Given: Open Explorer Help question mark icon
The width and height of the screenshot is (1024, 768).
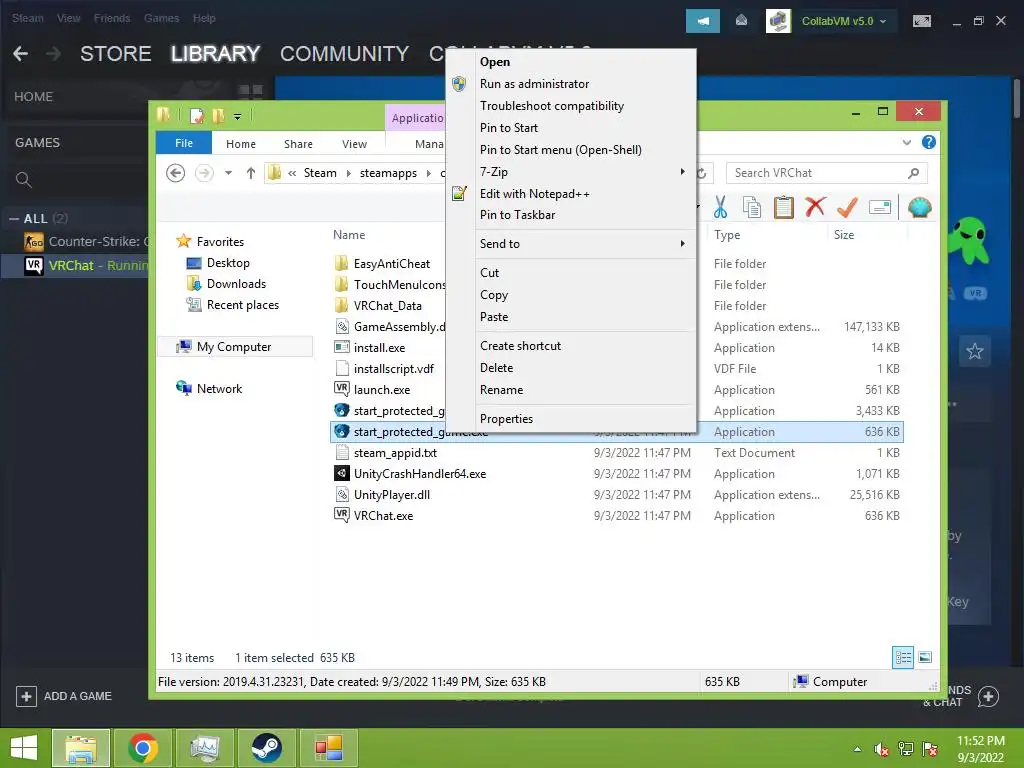Looking at the screenshot, I should pyautogui.click(x=929, y=142).
